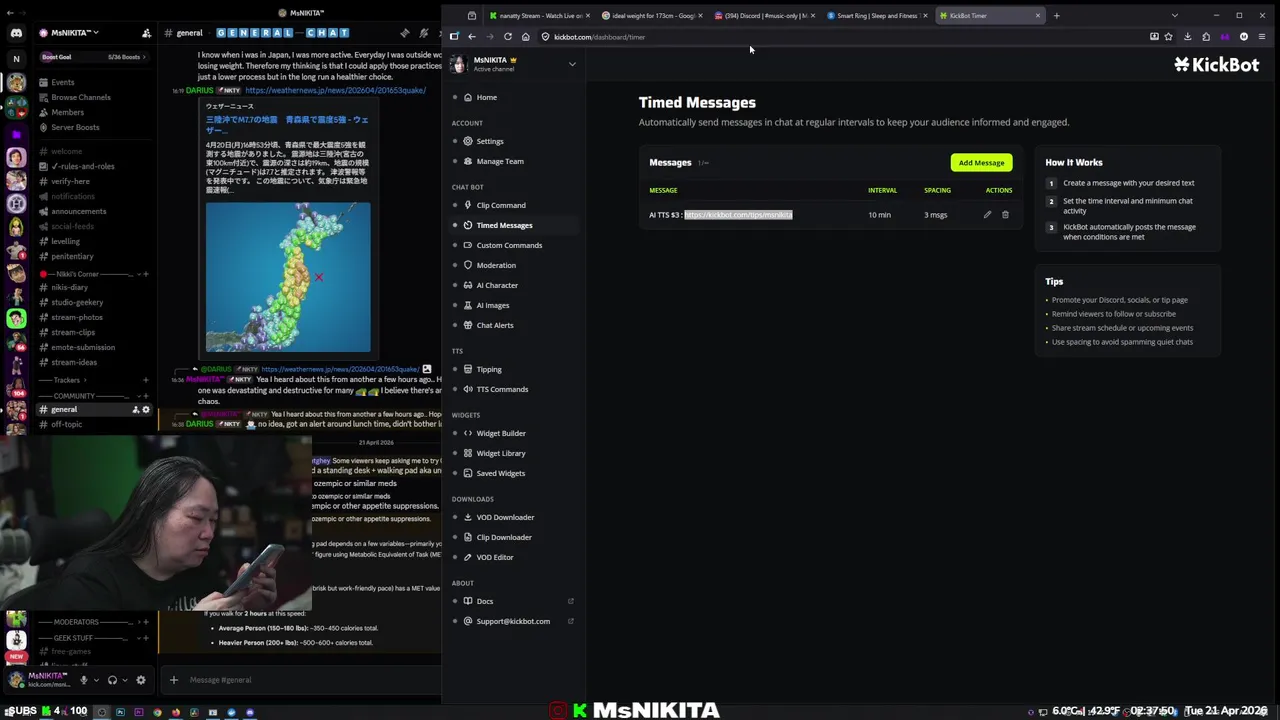Bookmark this page with star icon

pyautogui.click(x=1168, y=37)
